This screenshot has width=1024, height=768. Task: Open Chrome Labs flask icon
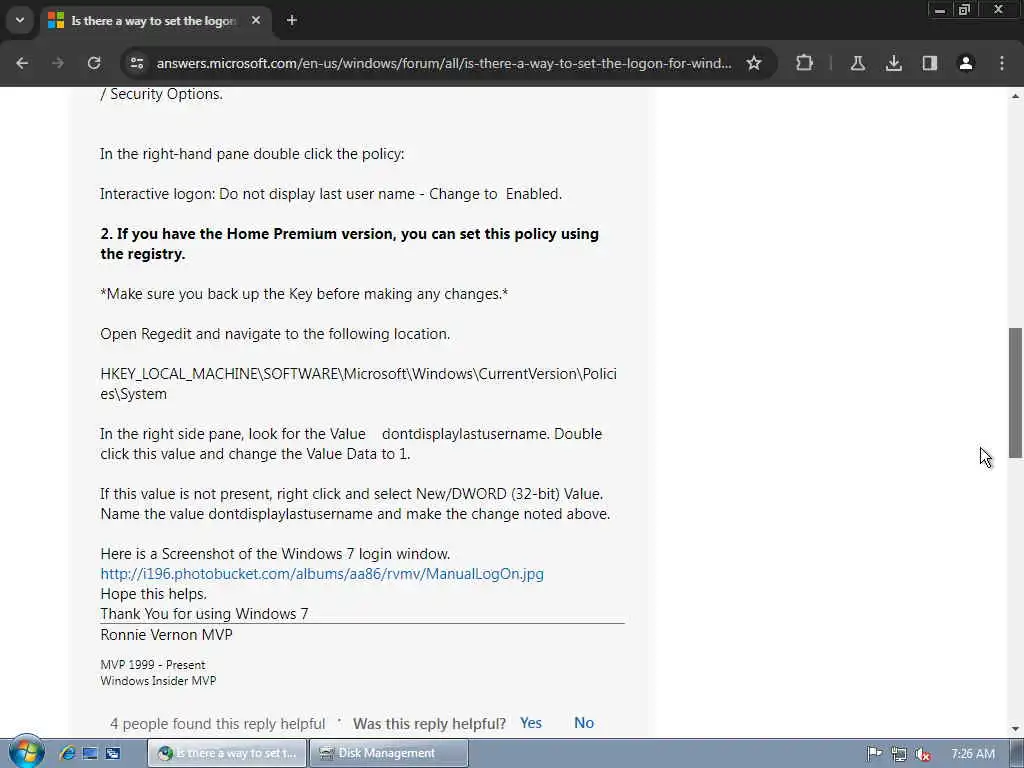857,63
